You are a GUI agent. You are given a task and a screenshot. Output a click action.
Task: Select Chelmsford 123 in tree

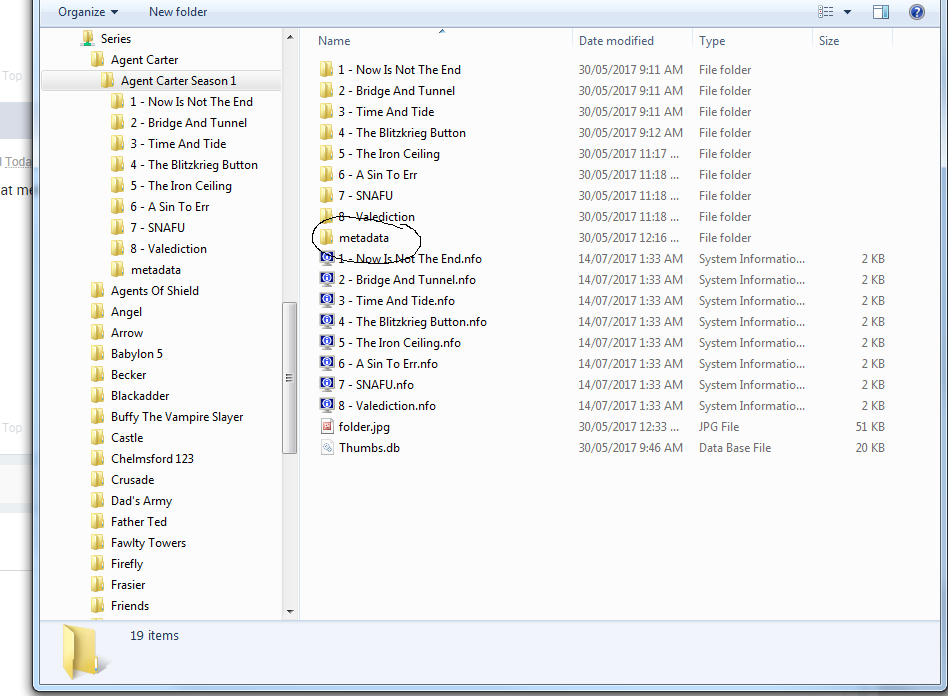(x=152, y=459)
